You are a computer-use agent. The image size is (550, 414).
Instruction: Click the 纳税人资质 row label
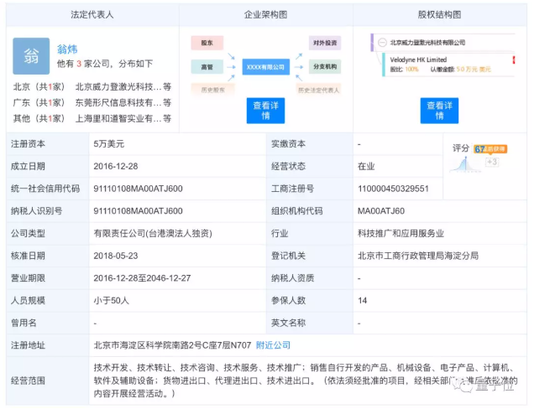pyautogui.click(x=293, y=278)
